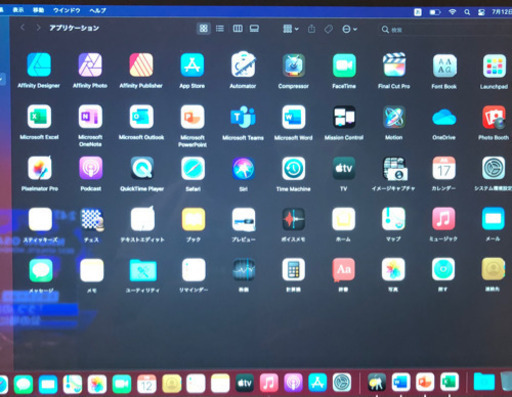Open the ウインドウ menu in menu bar
512x397 pixels.
tap(67, 11)
